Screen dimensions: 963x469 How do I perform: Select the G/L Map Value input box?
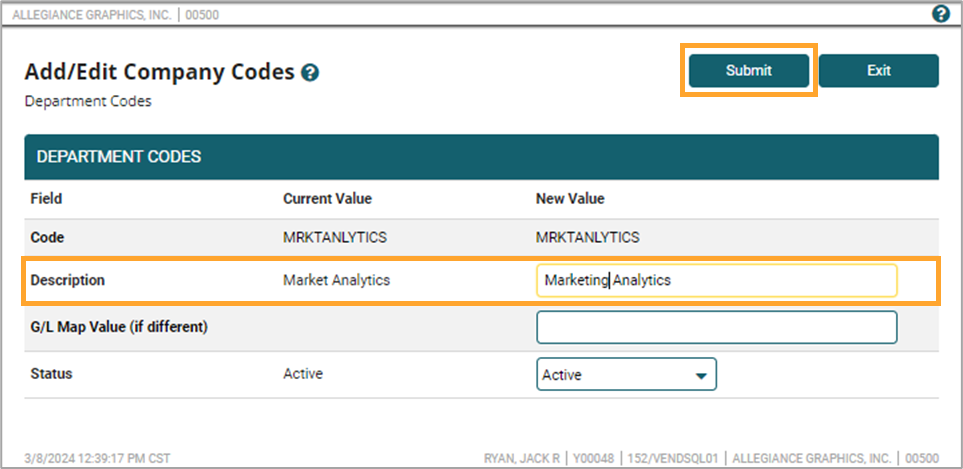[x=716, y=327]
